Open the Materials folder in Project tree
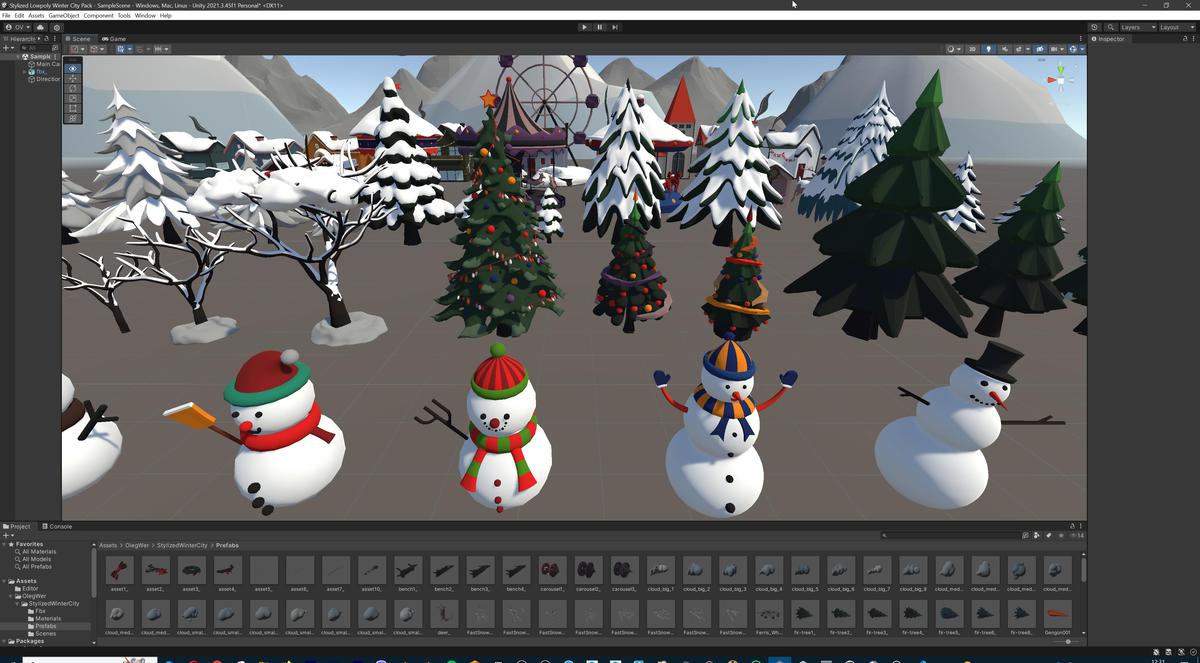 (48, 619)
